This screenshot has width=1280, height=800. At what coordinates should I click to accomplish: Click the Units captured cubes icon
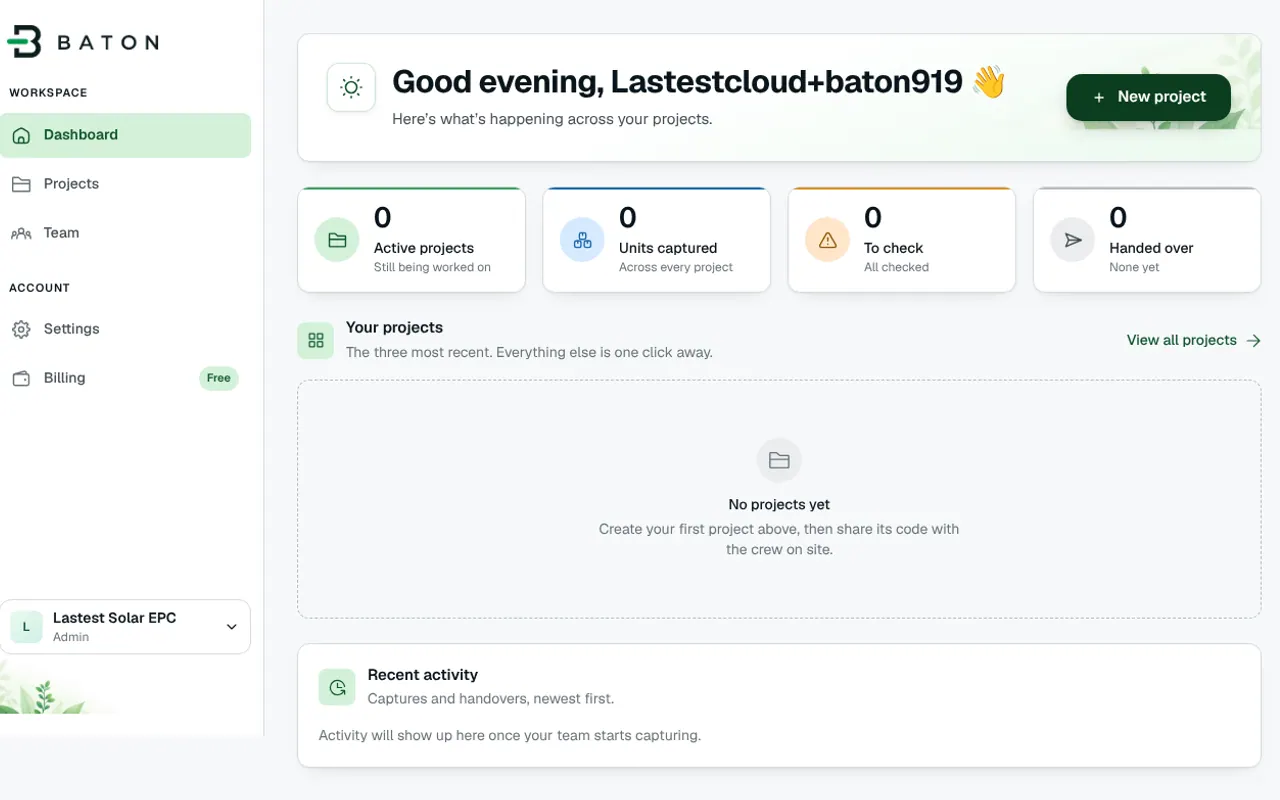582,240
